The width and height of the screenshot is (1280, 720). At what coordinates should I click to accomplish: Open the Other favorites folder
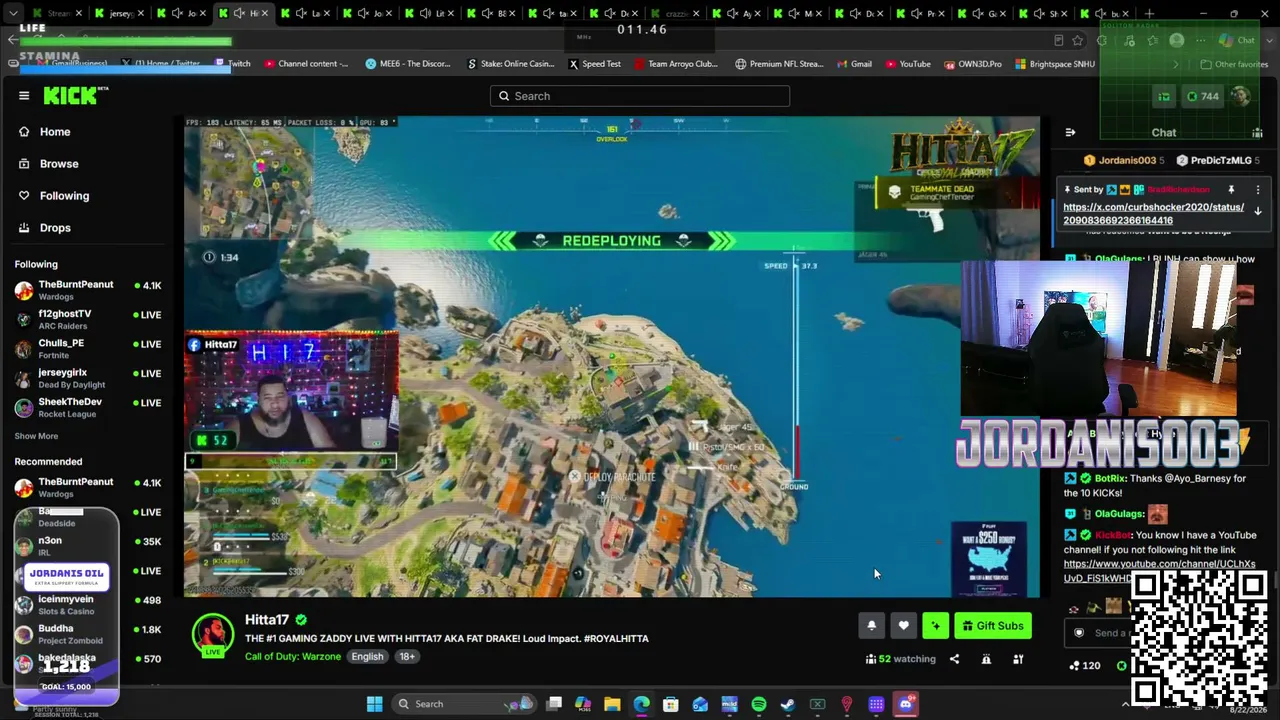[x=1234, y=64]
